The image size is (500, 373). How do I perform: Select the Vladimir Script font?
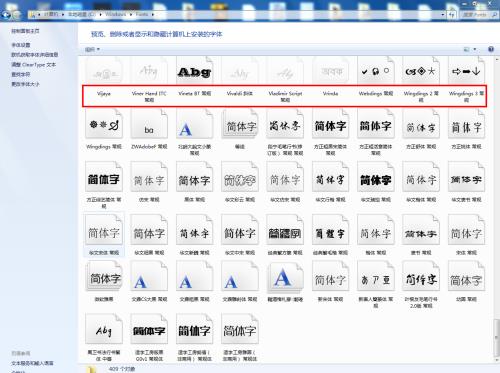click(285, 71)
